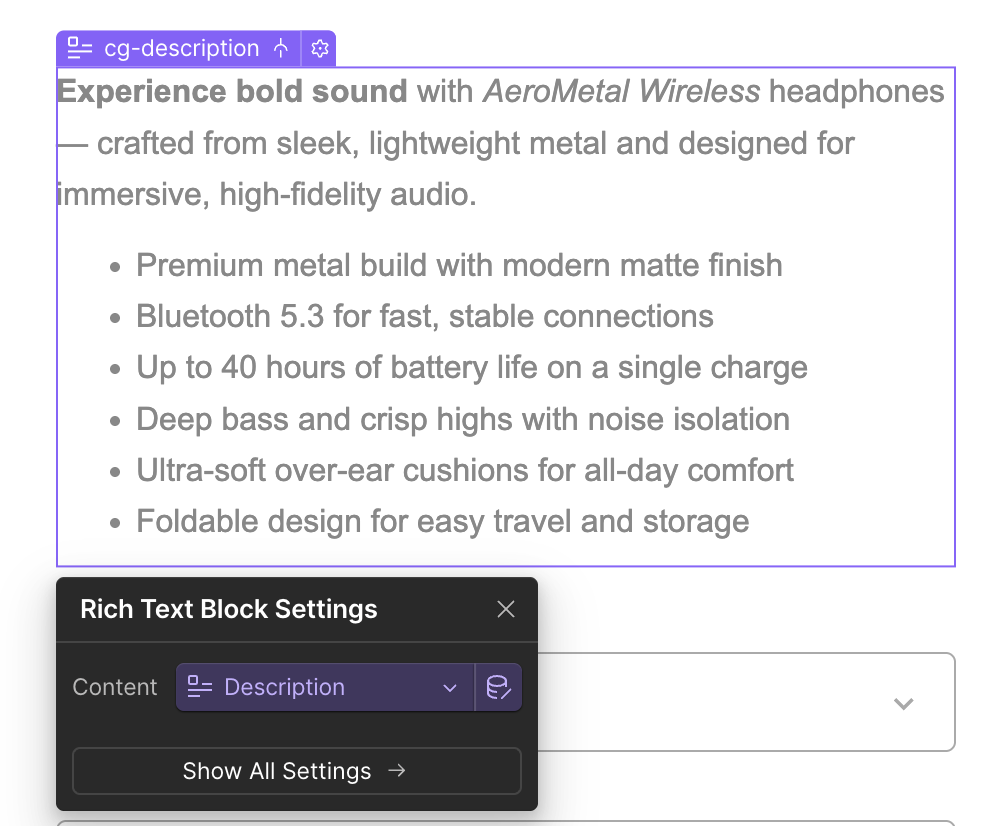This screenshot has height=826, width=1006.
Task: Close the Rich Text Block Settings panel
Action: (x=506, y=609)
